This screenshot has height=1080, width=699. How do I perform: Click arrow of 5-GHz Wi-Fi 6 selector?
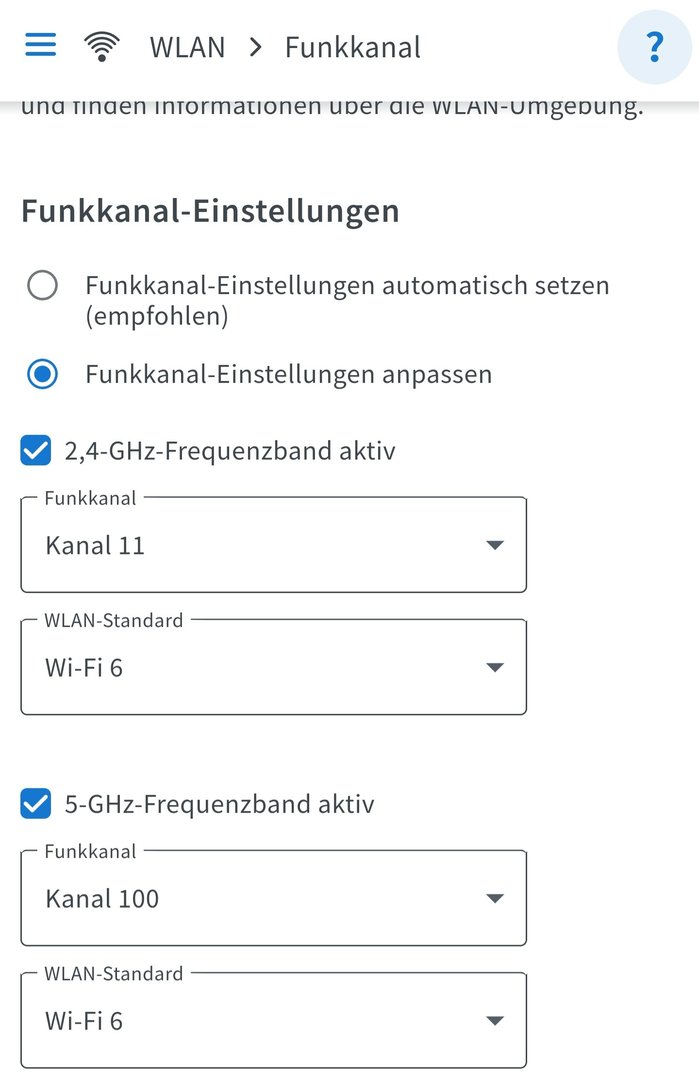pos(494,1020)
